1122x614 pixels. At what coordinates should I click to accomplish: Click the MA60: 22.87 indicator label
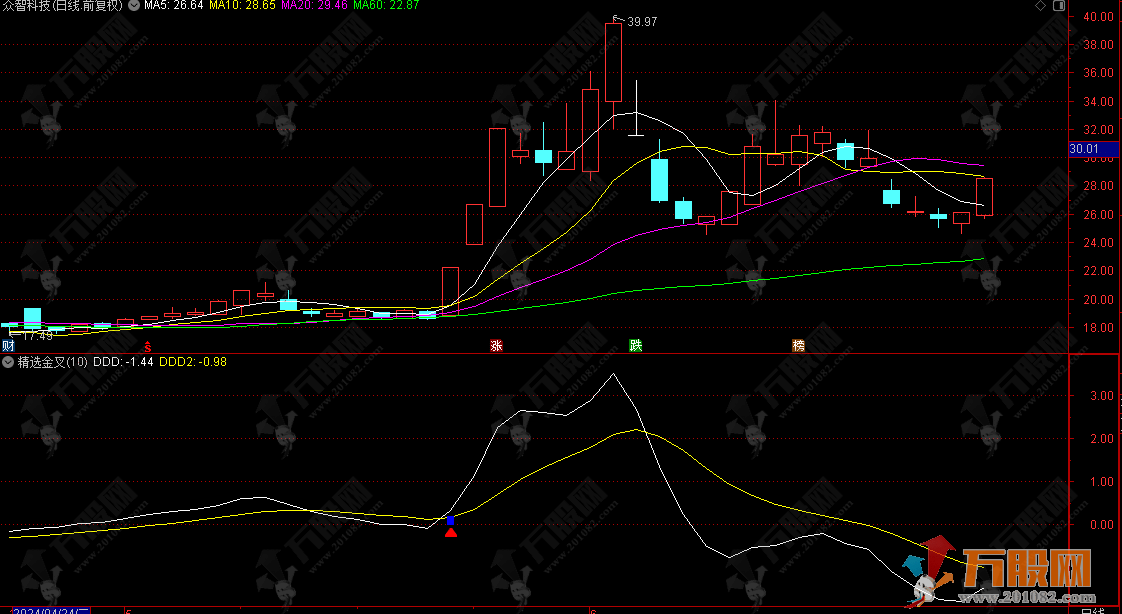pos(386,6)
